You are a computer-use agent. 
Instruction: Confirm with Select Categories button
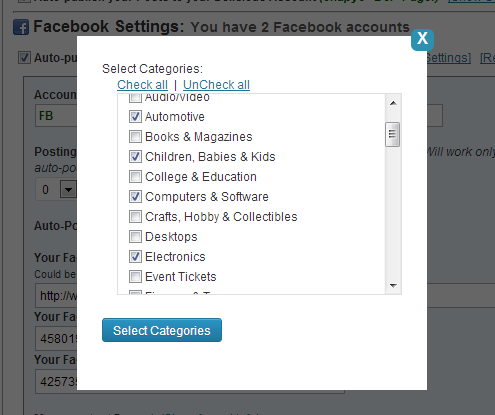click(162, 330)
